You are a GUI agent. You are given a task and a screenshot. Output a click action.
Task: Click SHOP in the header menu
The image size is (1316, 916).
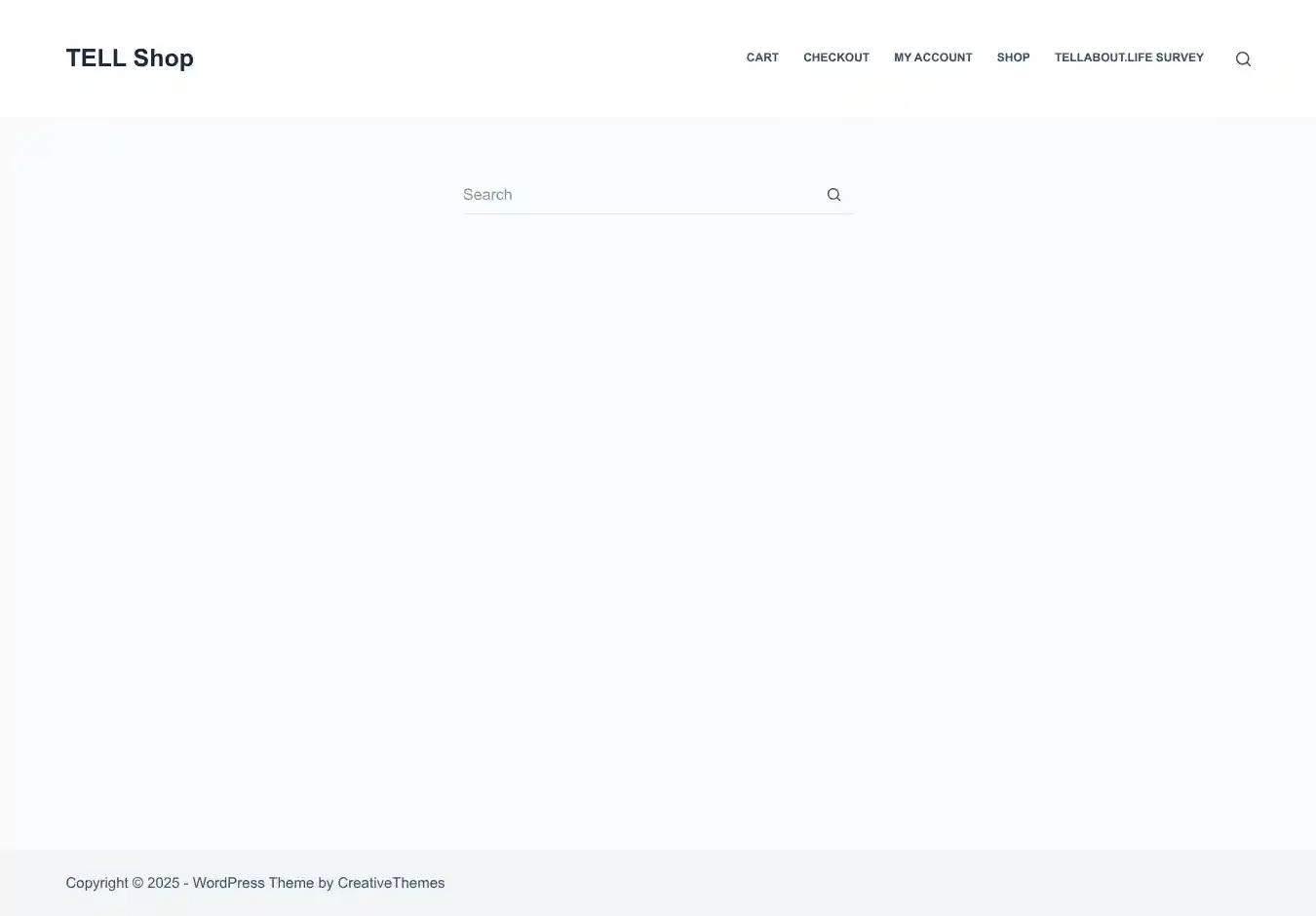click(x=1013, y=57)
